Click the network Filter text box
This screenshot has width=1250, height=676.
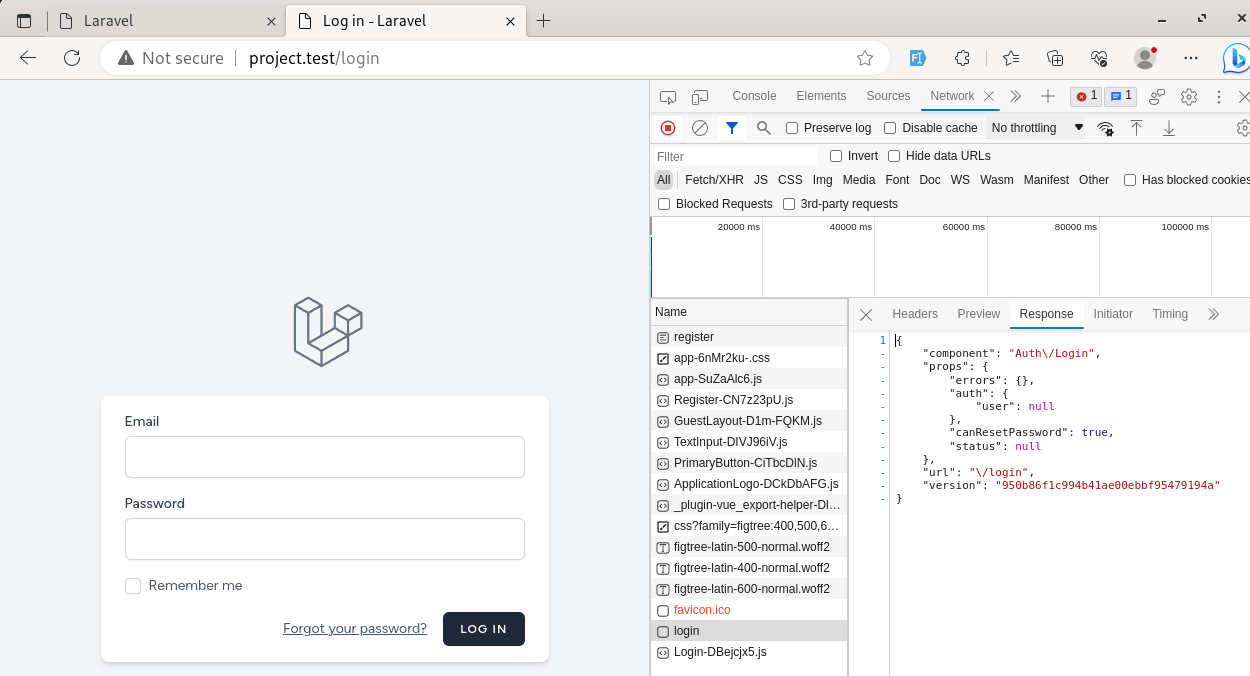tap(735, 157)
